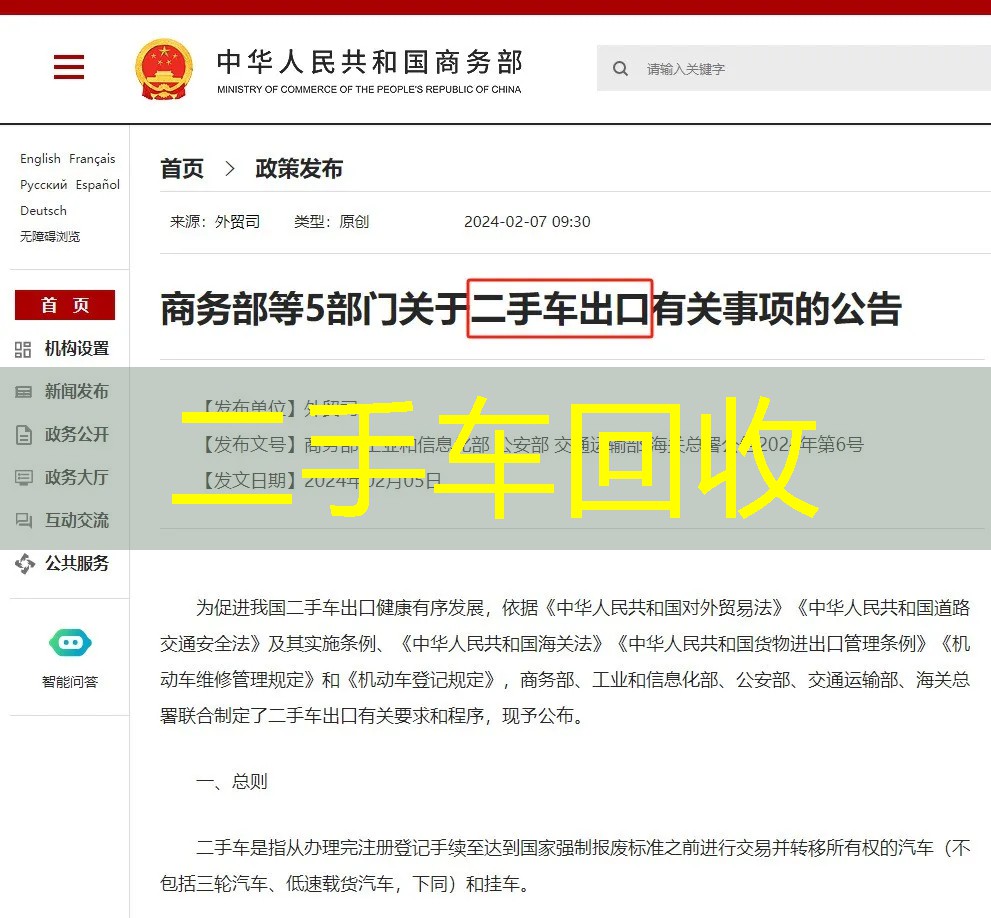Open 互动交流 in sidebar
991x918 pixels.
[76, 520]
